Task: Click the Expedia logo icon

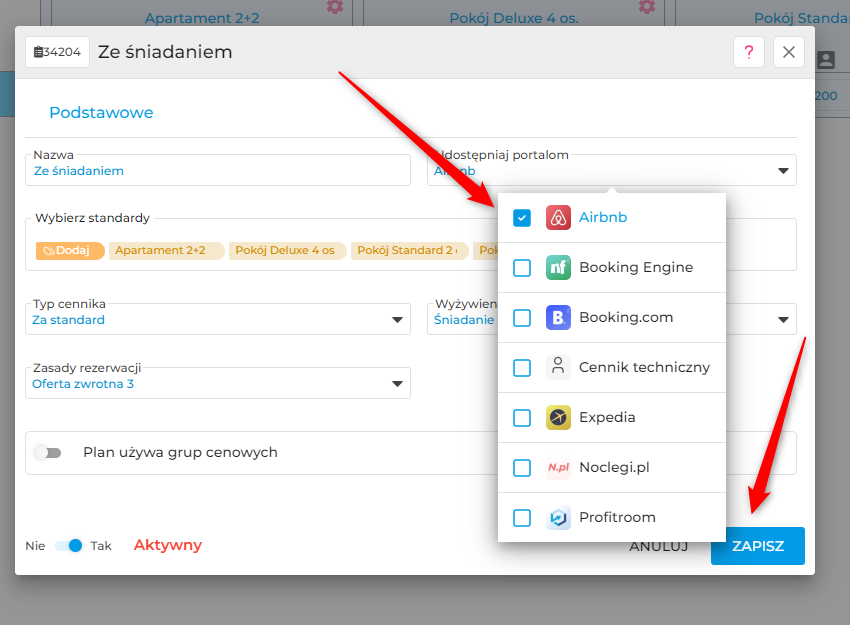Action: (x=558, y=417)
